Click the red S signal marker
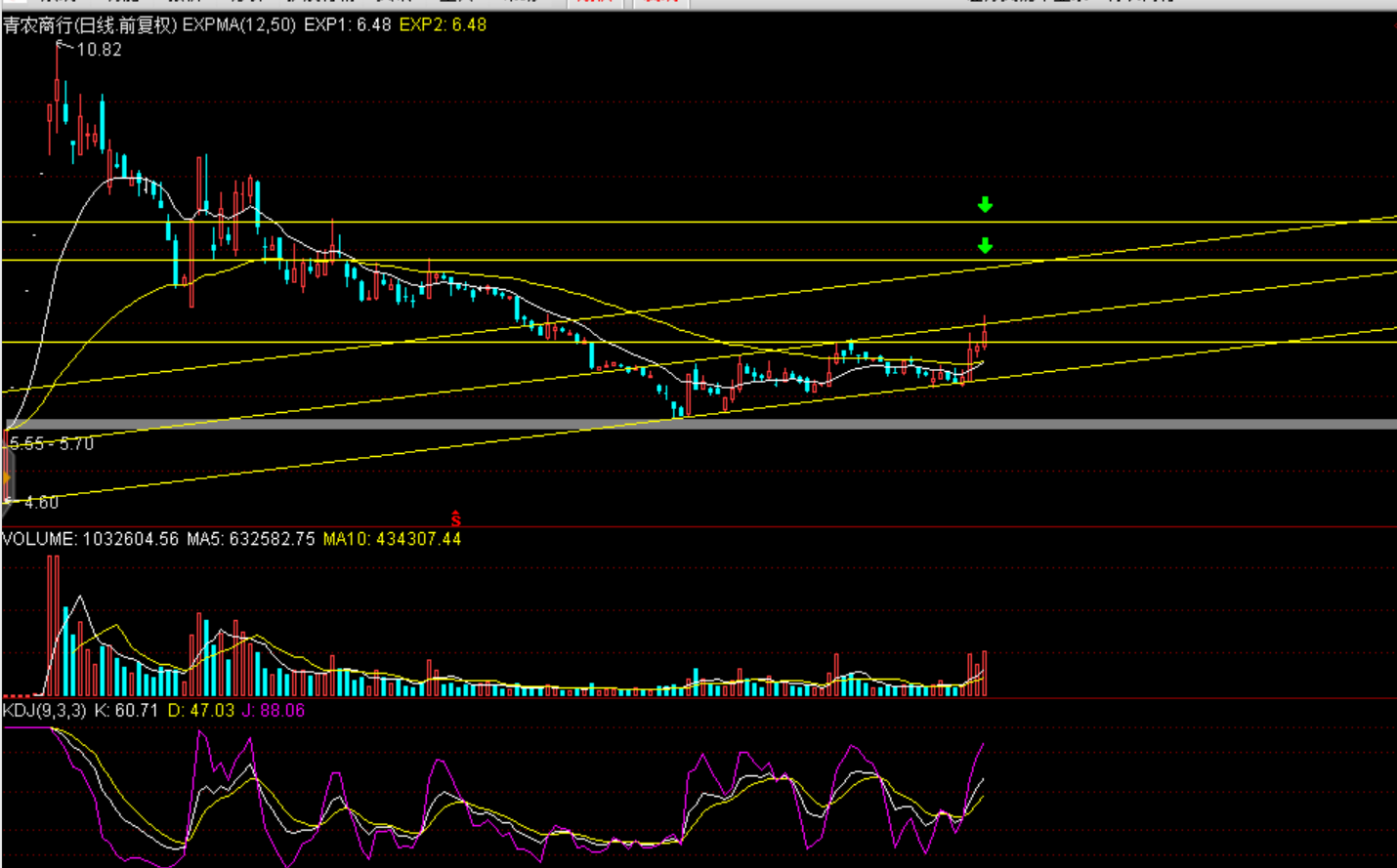 coord(455,518)
